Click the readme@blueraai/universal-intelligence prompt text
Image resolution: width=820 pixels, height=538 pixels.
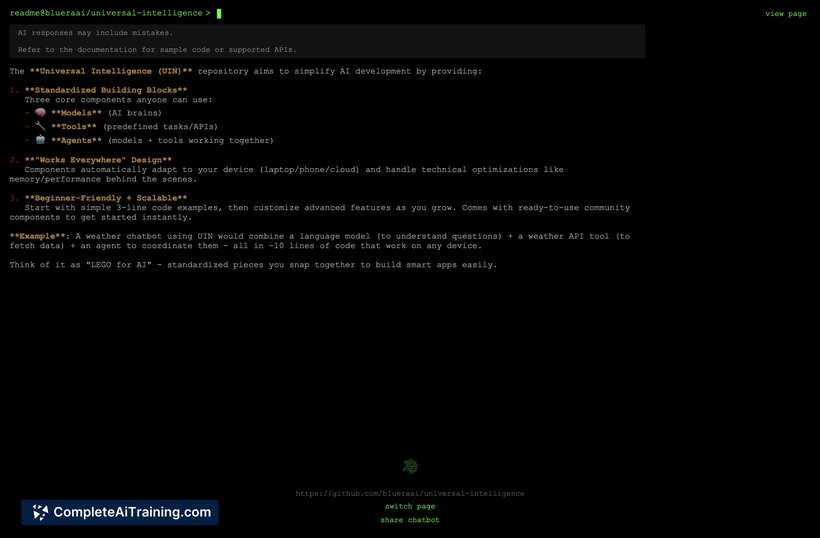click(106, 13)
